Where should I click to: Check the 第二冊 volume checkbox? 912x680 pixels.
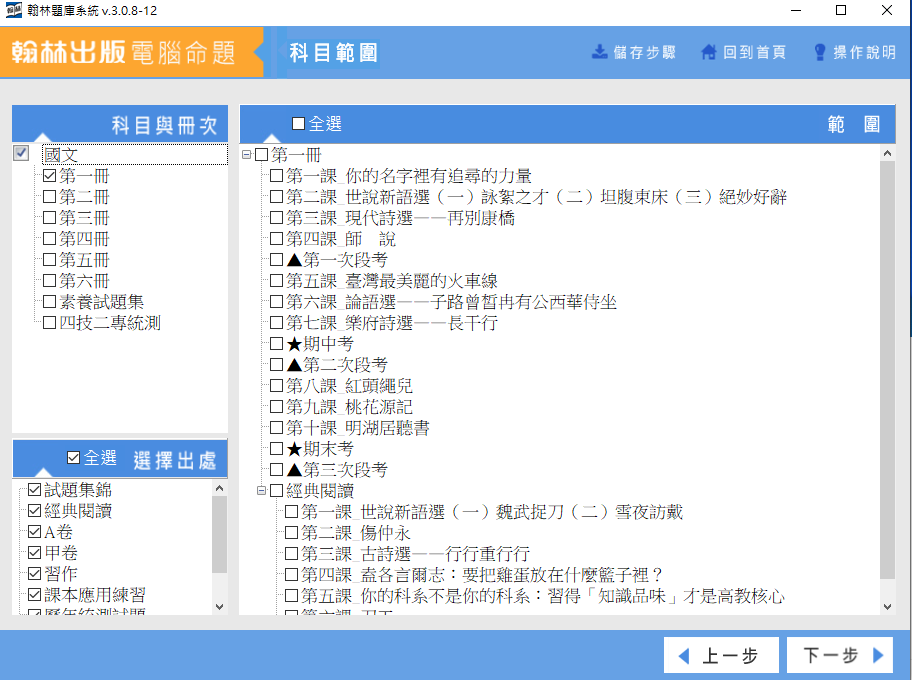[x=50, y=197]
